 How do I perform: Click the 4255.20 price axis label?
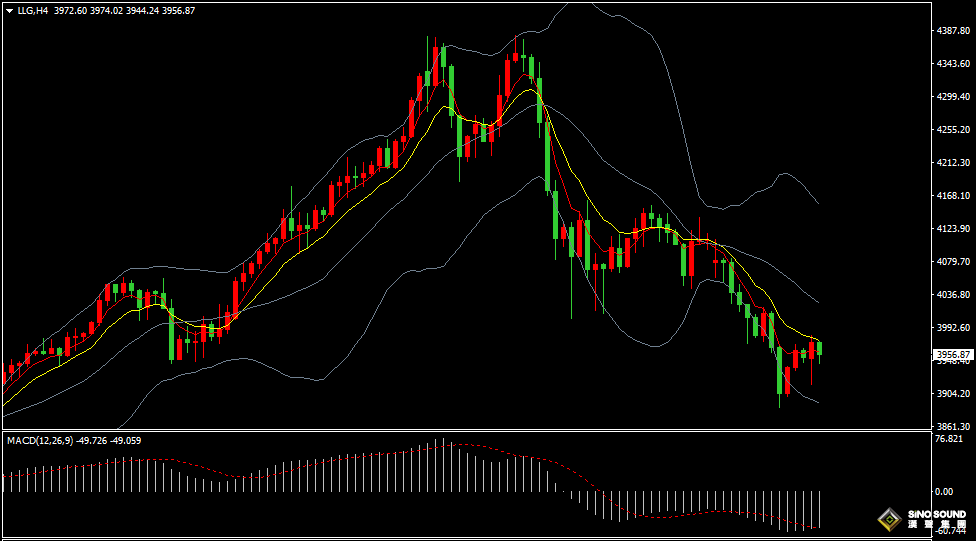point(952,130)
